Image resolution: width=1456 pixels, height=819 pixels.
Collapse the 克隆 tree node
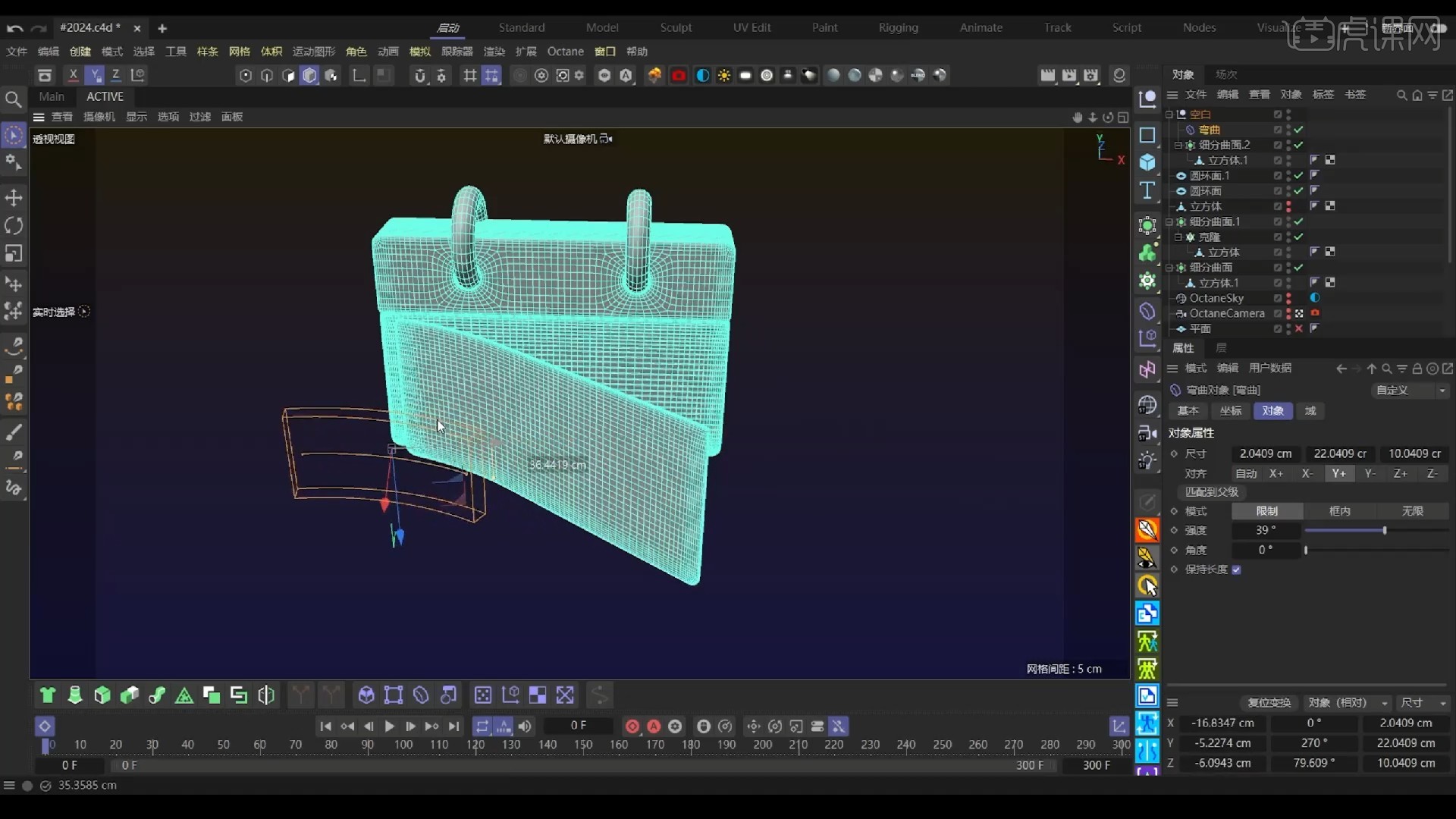[x=1178, y=237]
